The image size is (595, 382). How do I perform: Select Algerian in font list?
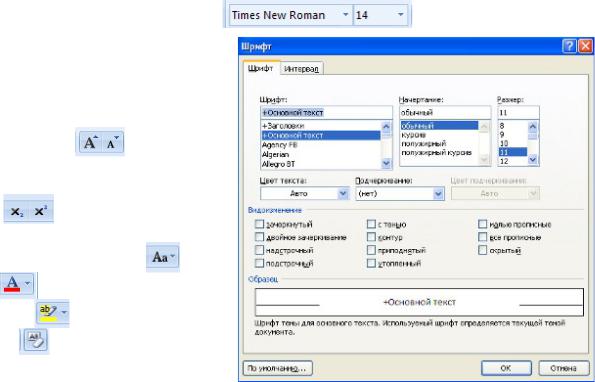click(x=321, y=154)
